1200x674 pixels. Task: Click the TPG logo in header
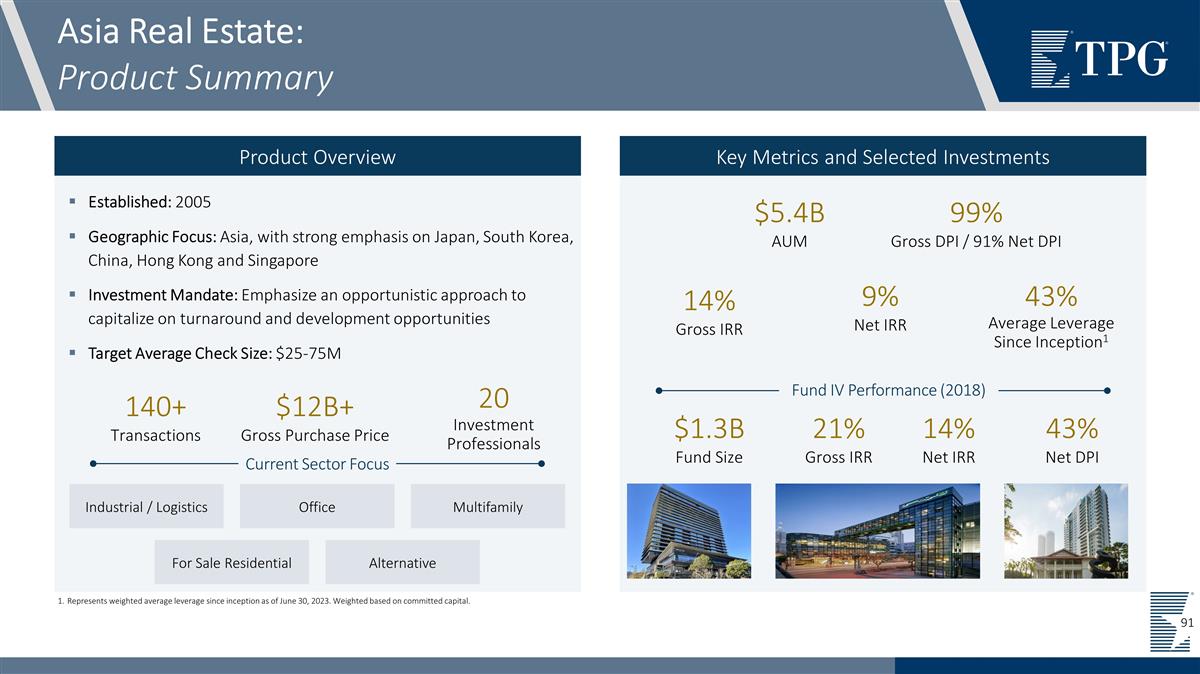click(1098, 57)
